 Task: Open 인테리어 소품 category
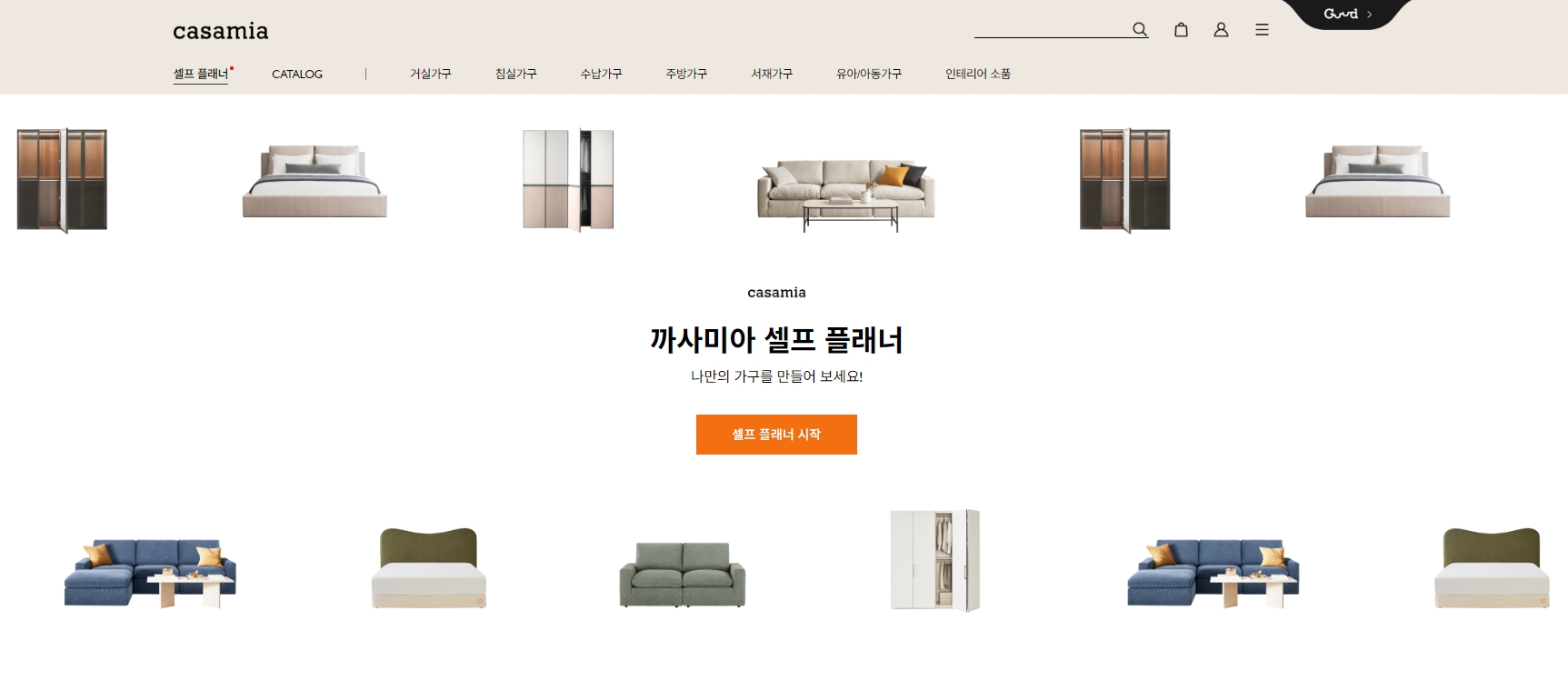click(978, 74)
